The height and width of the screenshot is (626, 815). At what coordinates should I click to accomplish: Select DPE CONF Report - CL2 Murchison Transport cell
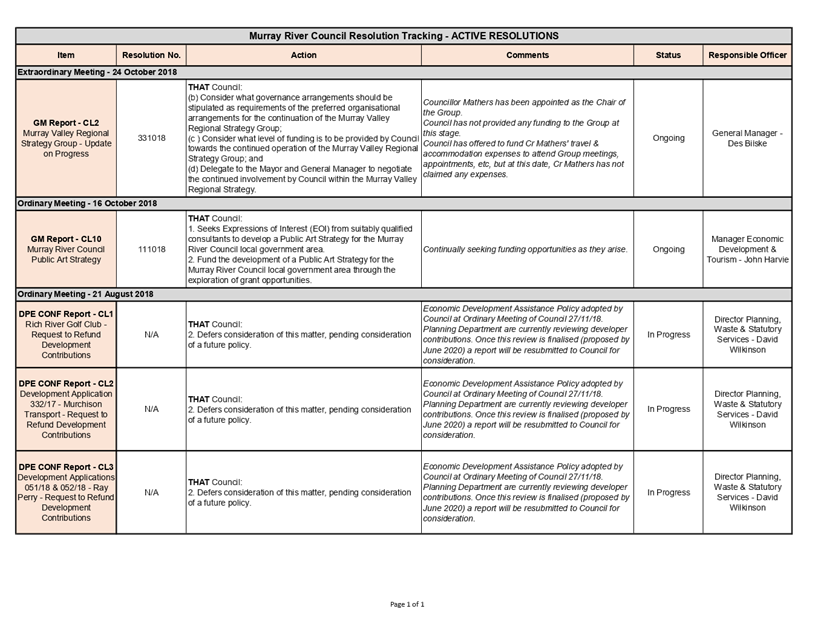click(66, 409)
